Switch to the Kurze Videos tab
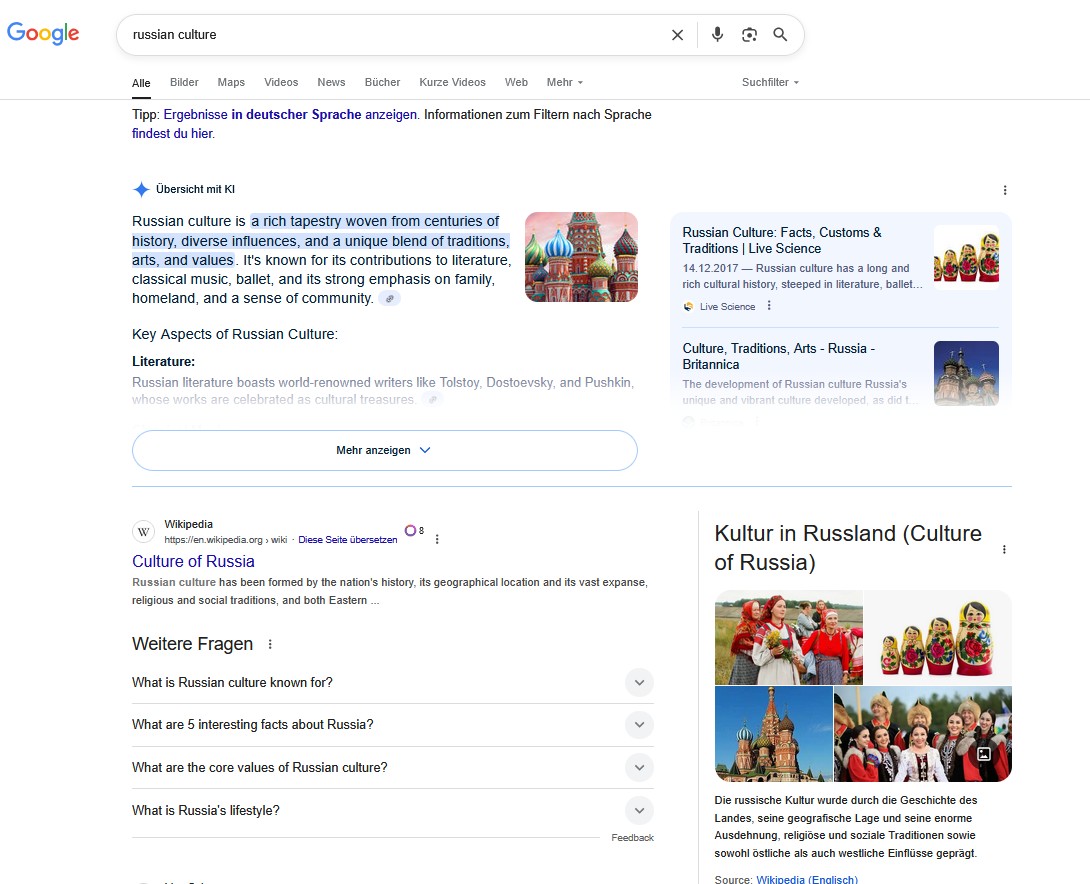This screenshot has height=884, width=1090. click(x=453, y=82)
